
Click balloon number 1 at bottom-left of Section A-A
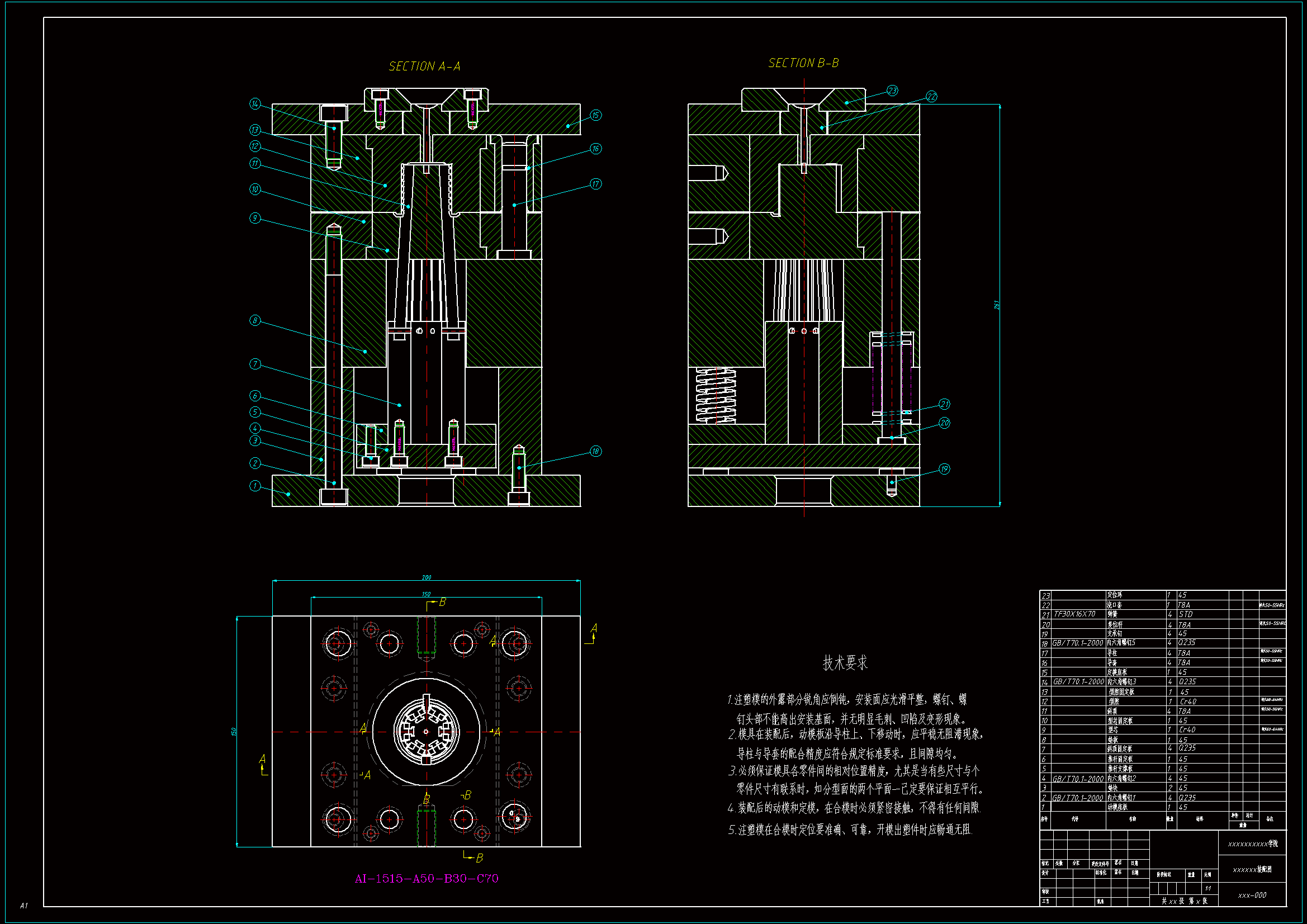tap(255, 486)
